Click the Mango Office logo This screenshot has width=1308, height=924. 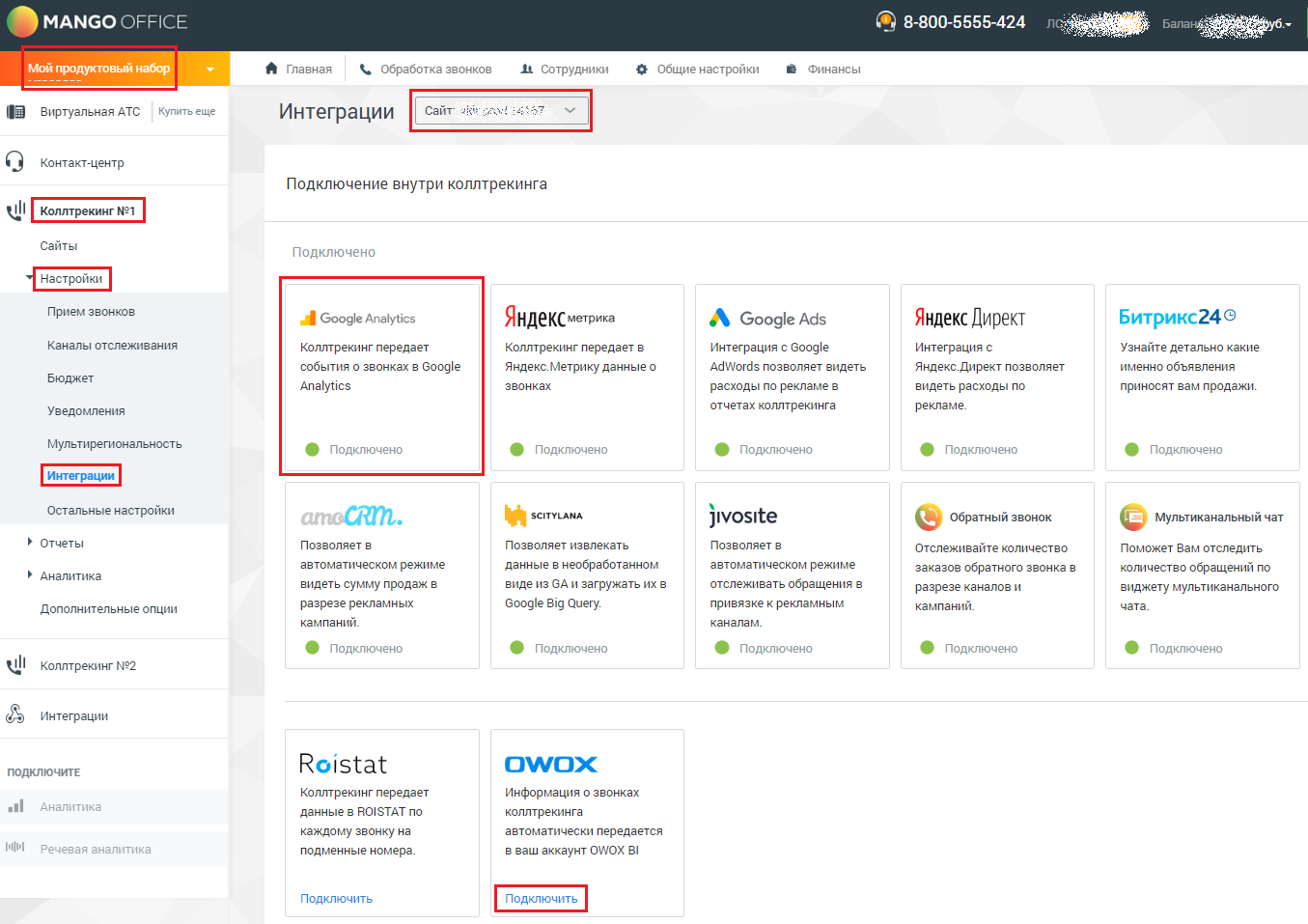click(97, 21)
